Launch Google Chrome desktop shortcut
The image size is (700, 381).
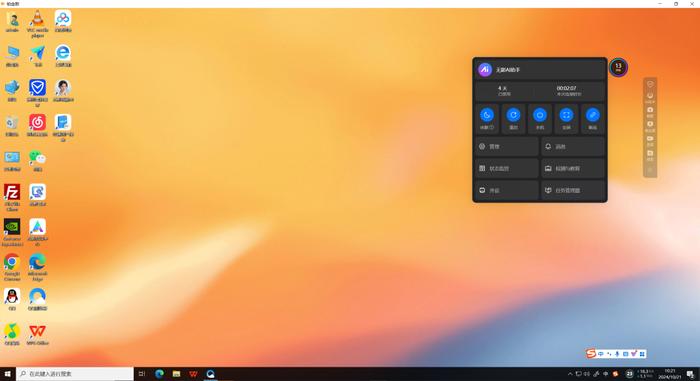pos(12,267)
